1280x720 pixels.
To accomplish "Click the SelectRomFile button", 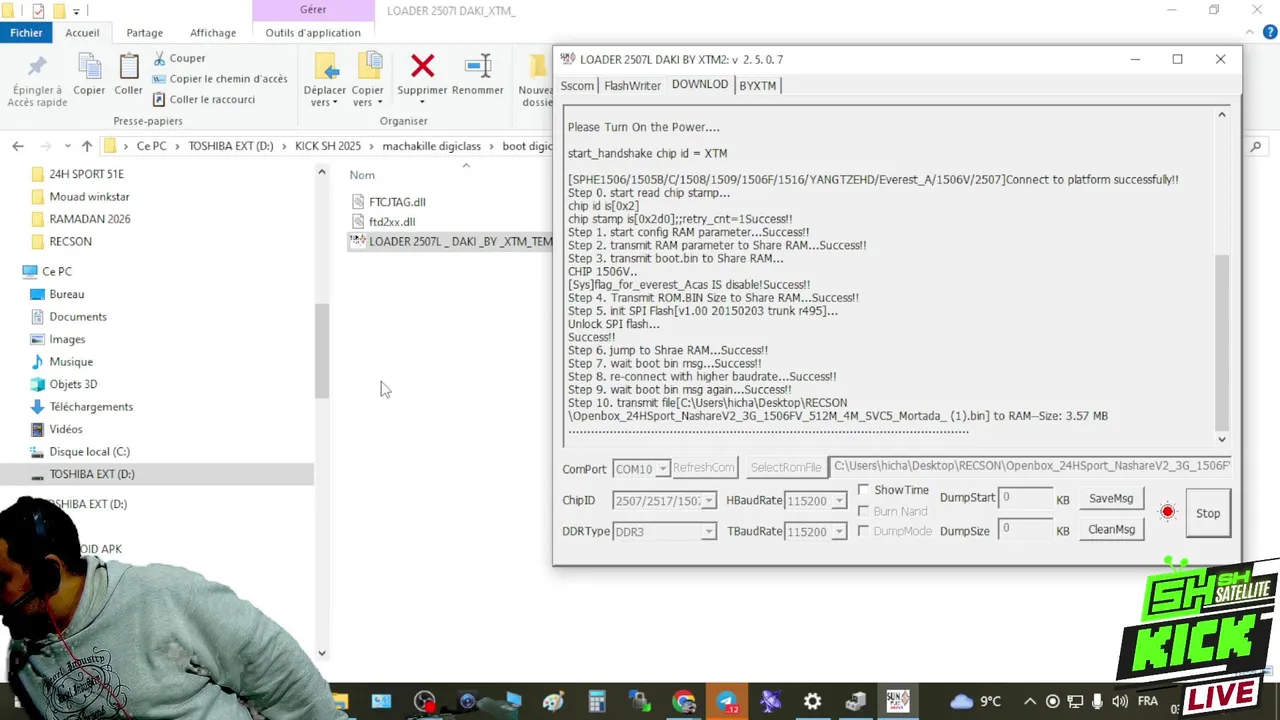I will (786, 467).
